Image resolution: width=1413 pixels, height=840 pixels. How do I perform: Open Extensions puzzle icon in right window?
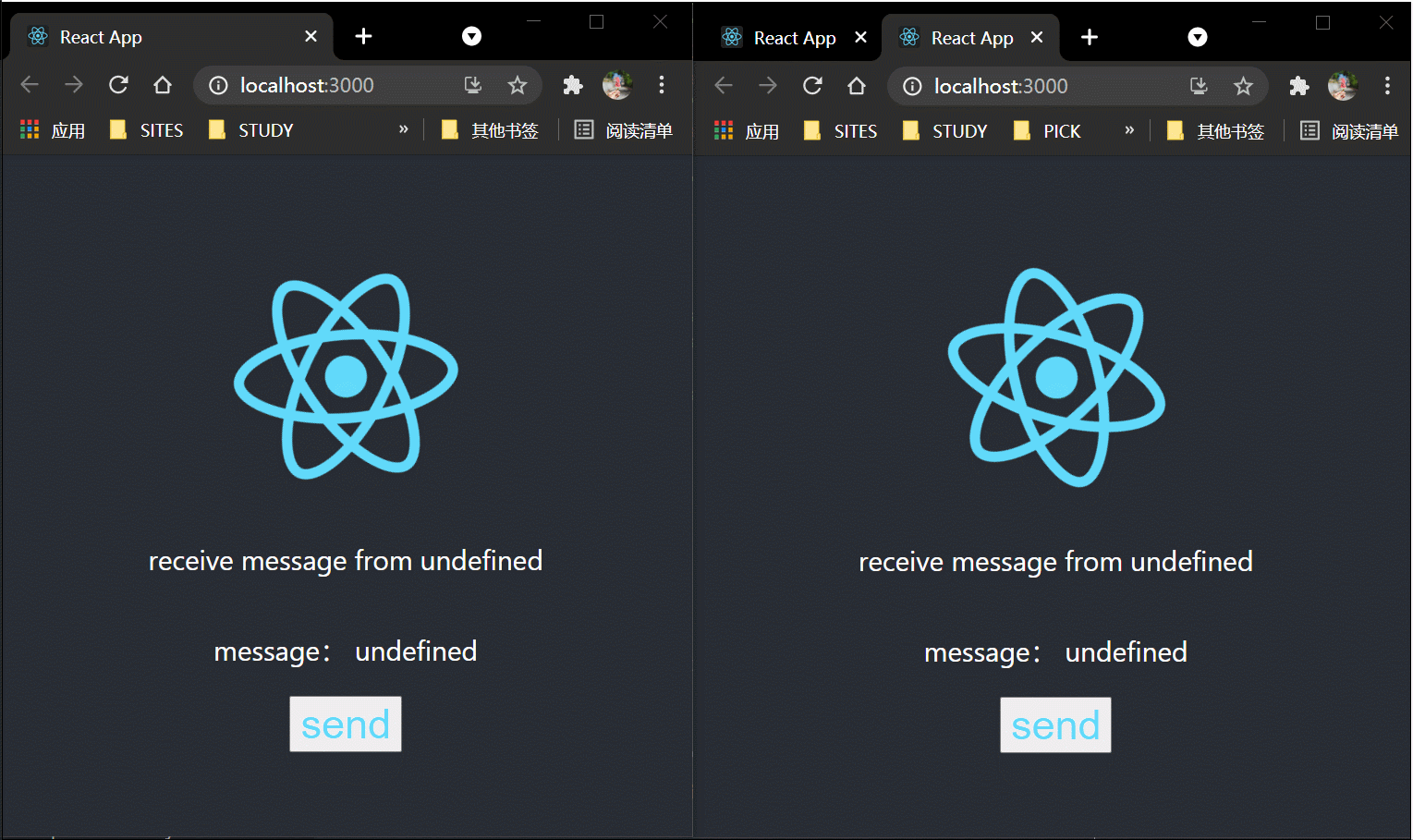click(x=1299, y=86)
